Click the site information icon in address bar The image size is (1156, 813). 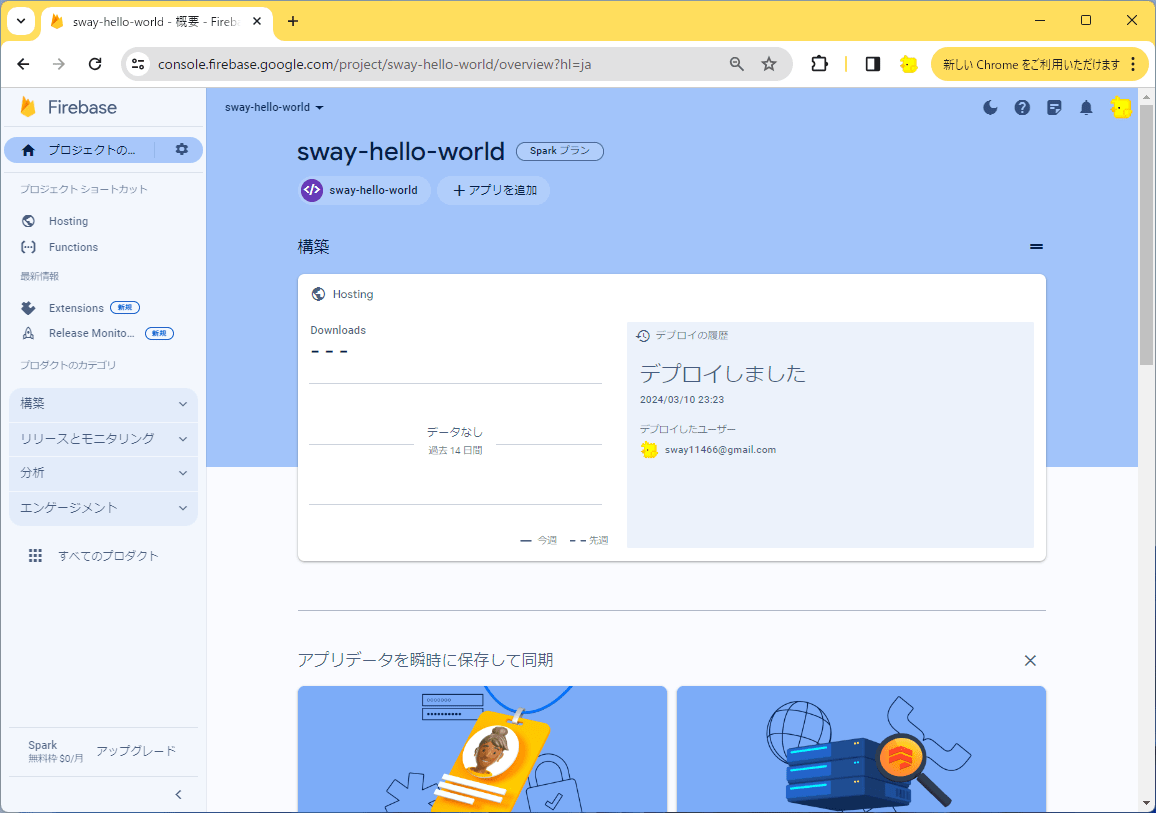pyautogui.click(x=138, y=64)
